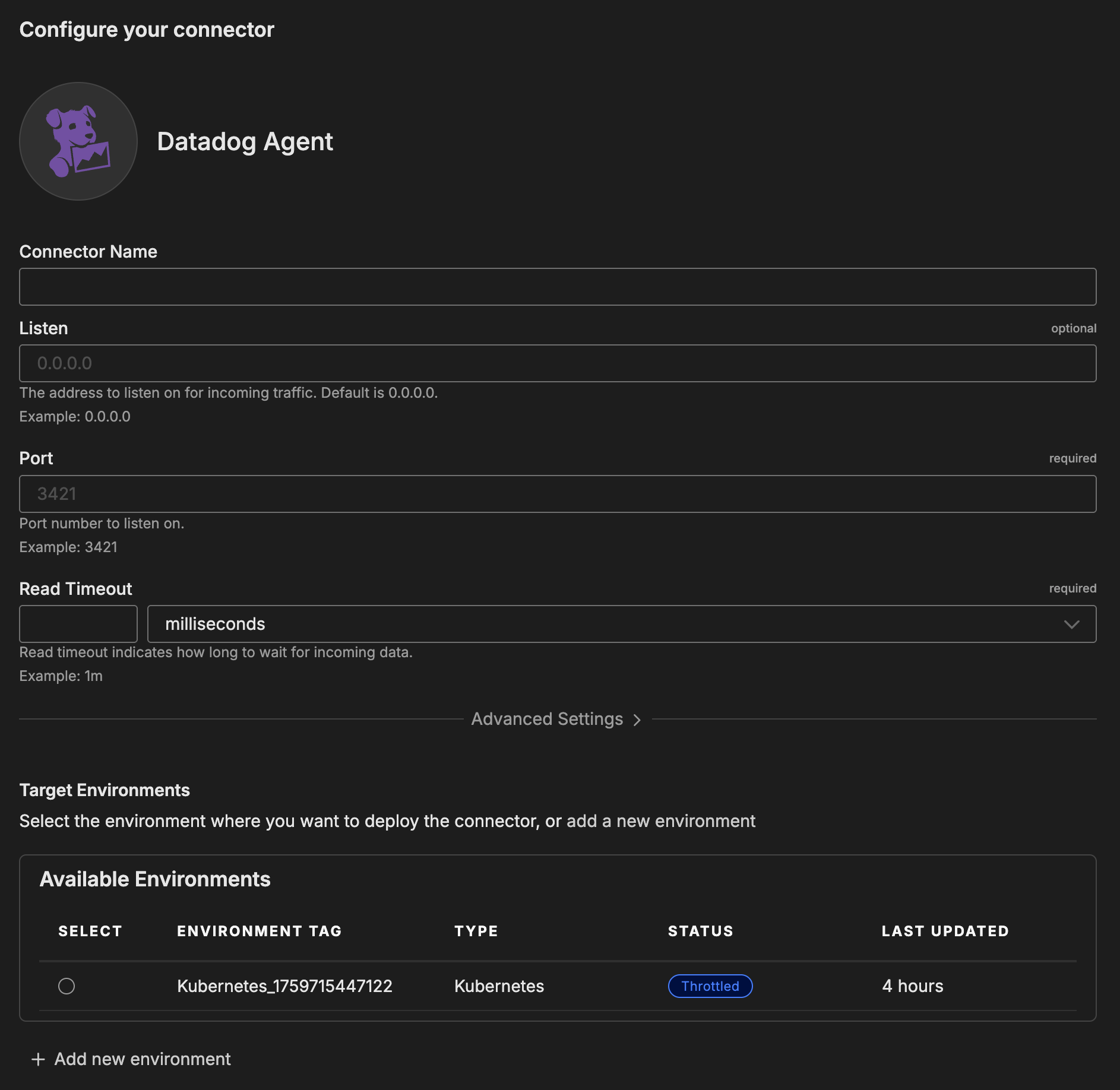Click the plus icon beside Add new environment
The width and height of the screenshot is (1120, 1090).
coord(38,1059)
